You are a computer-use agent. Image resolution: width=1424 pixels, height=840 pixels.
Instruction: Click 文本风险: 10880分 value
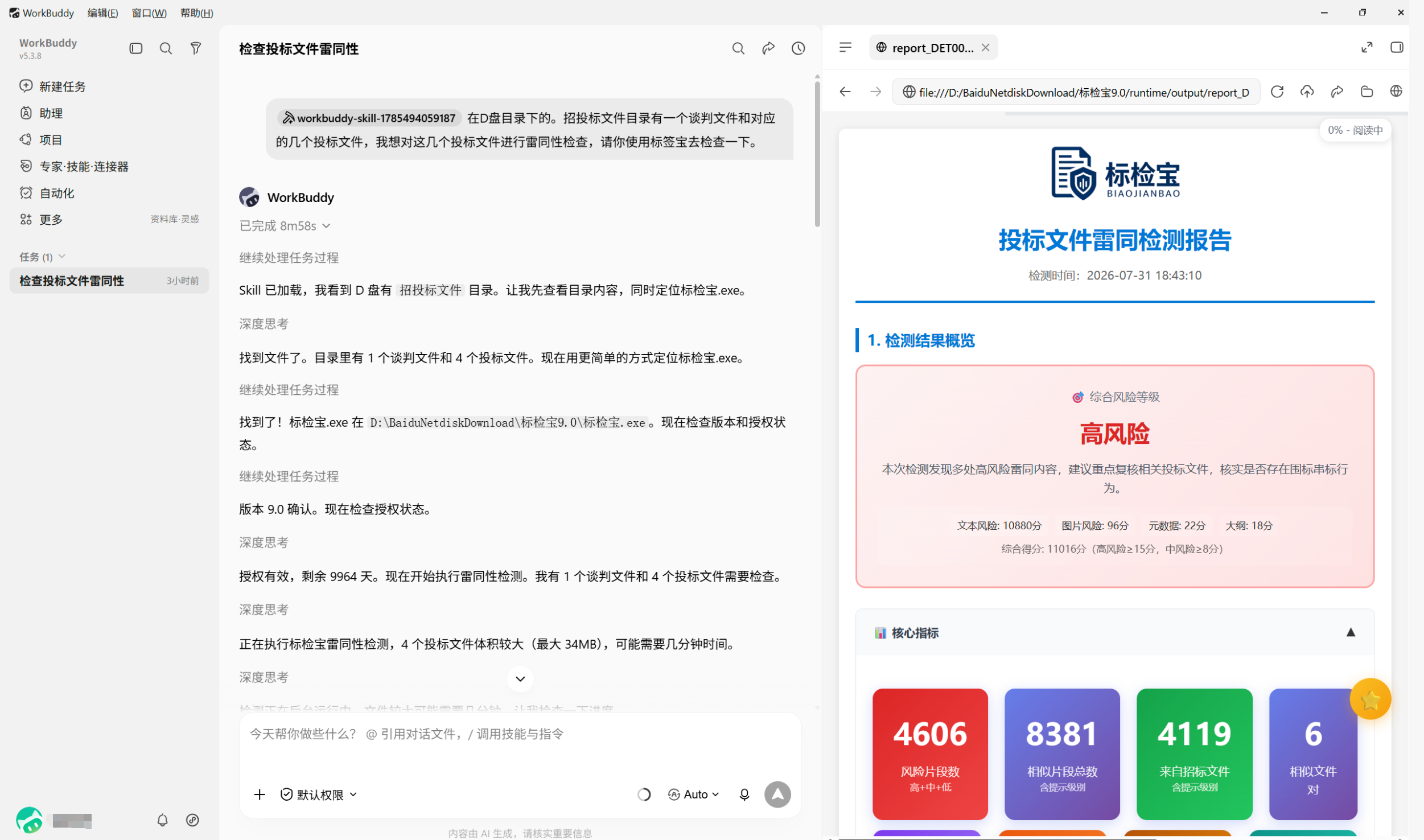[x=998, y=525]
